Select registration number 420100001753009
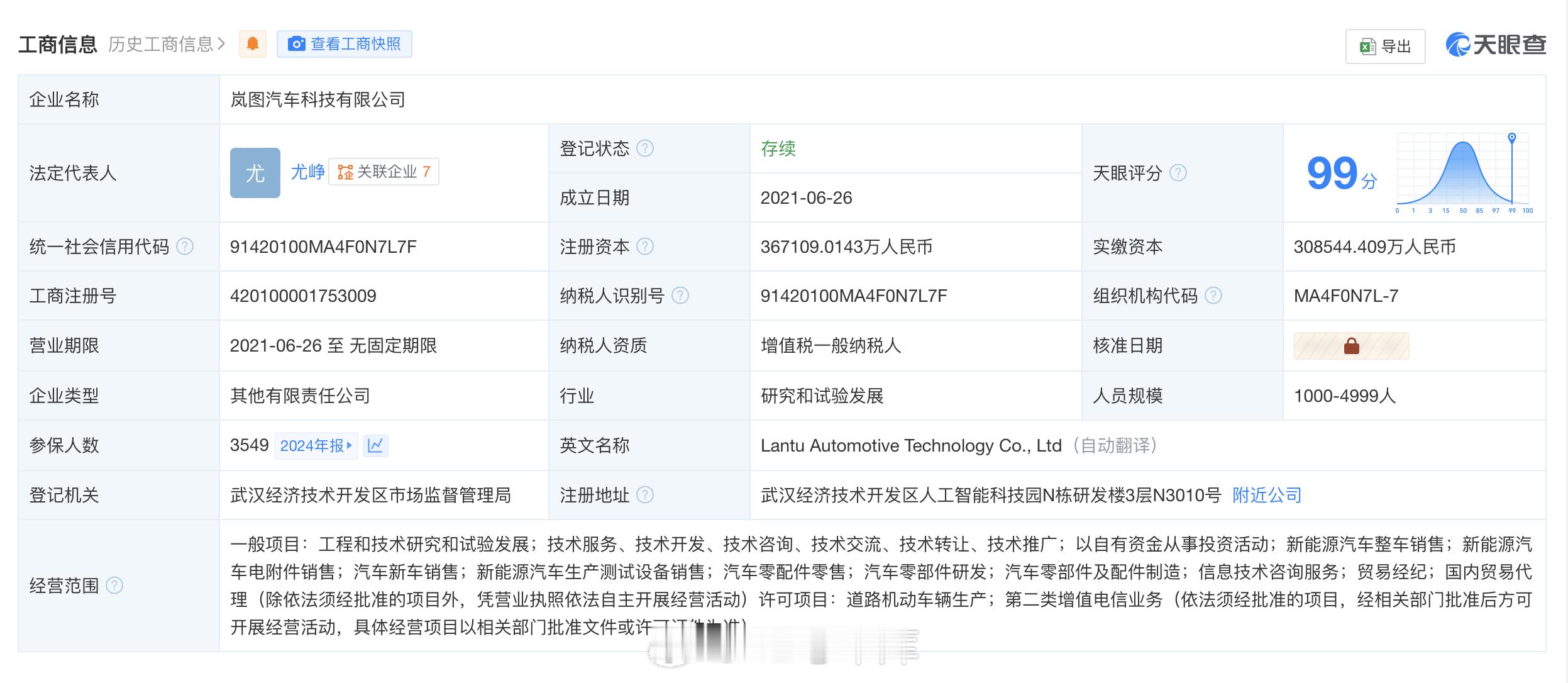The width and height of the screenshot is (1568, 683). click(303, 296)
